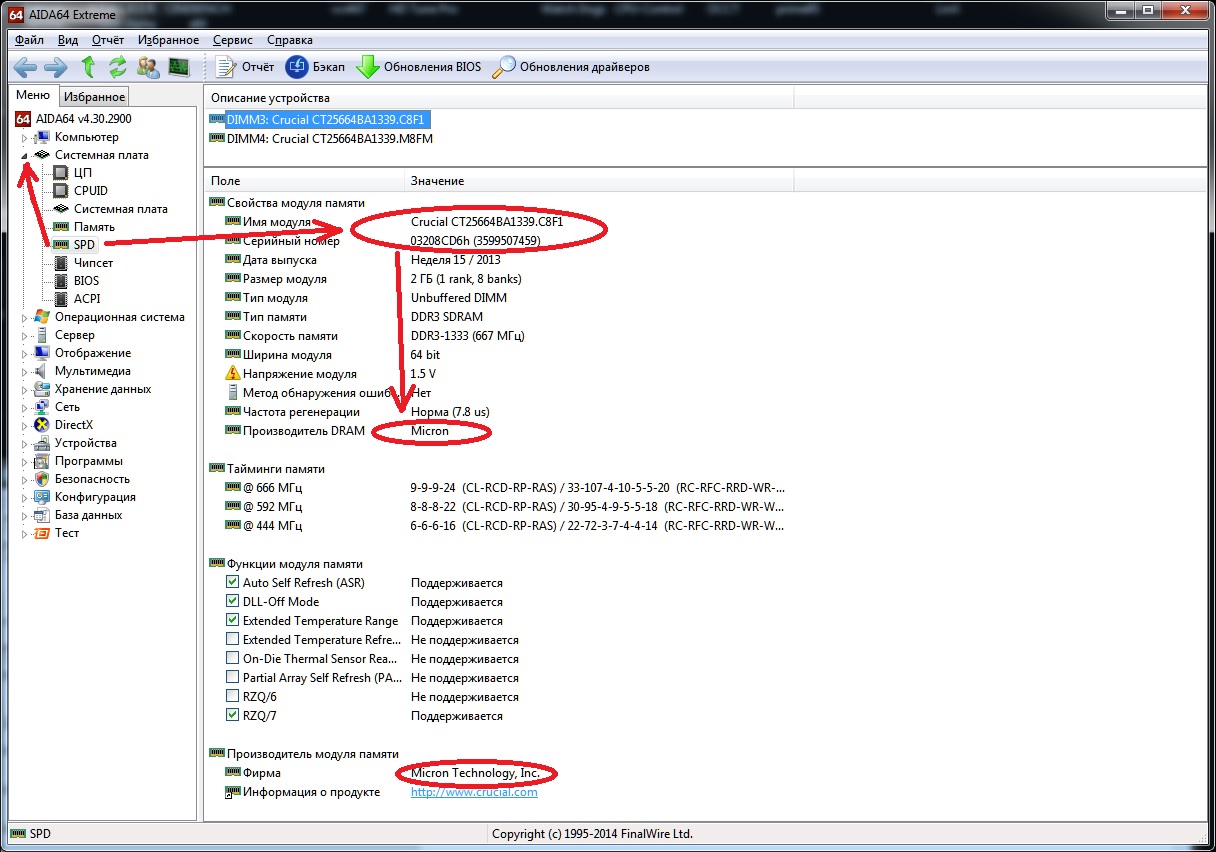Expand the Устройства tree node
The height and width of the screenshot is (852, 1216).
coord(25,444)
